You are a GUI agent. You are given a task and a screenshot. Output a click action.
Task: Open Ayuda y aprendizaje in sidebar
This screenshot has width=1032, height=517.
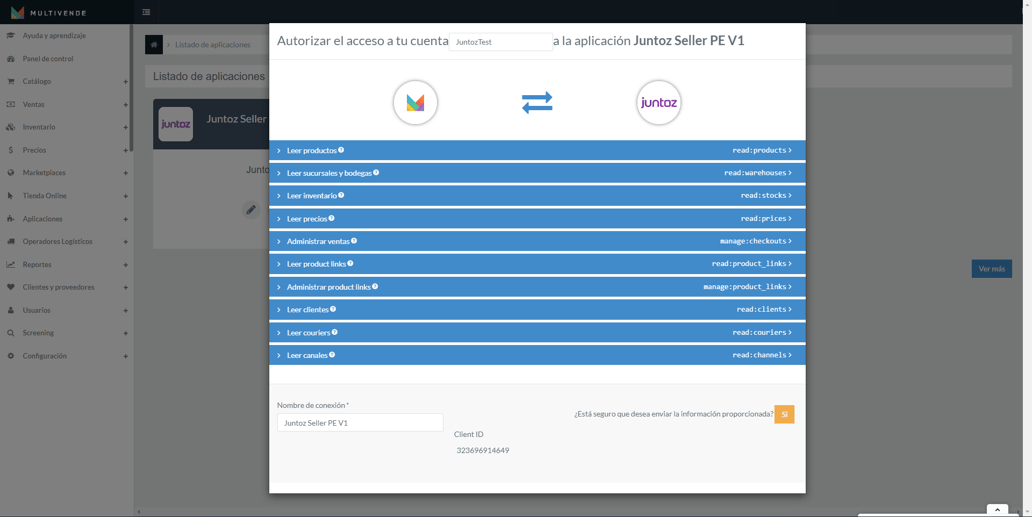click(x=54, y=36)
